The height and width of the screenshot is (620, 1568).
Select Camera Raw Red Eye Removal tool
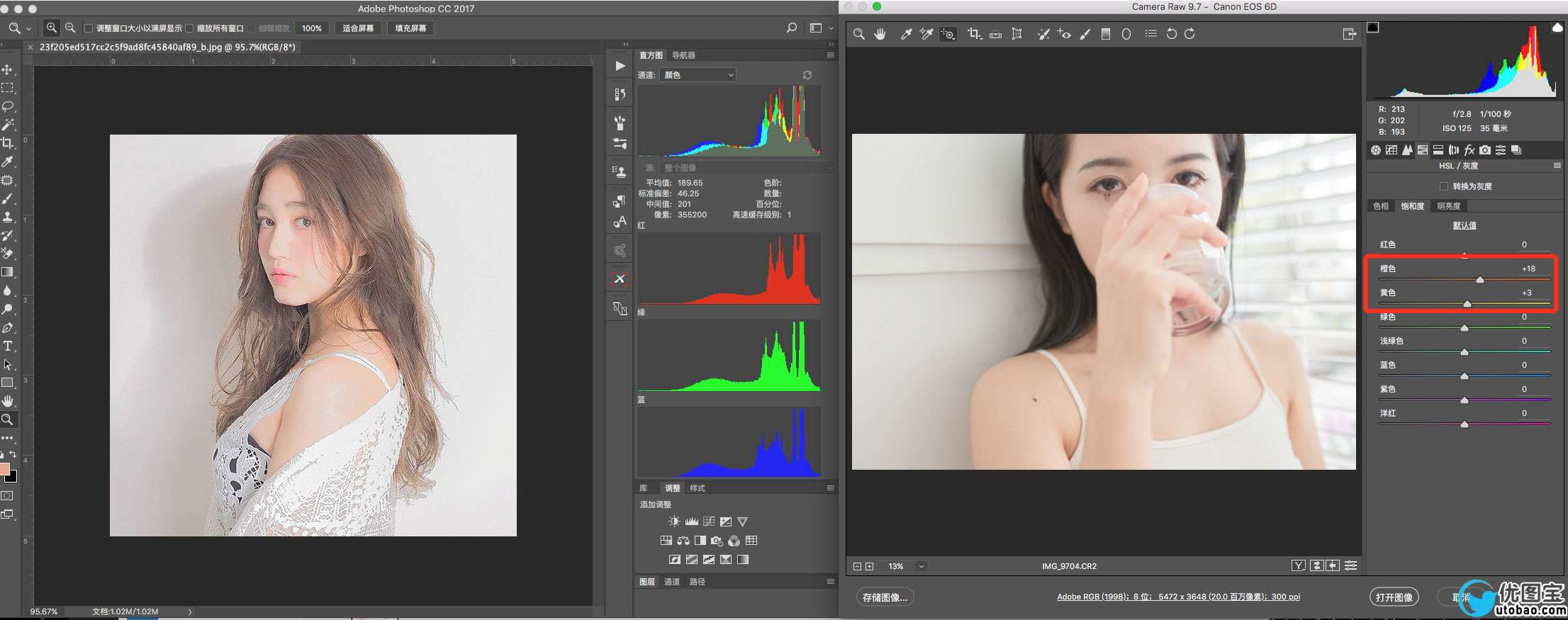tap(1063, 34)
